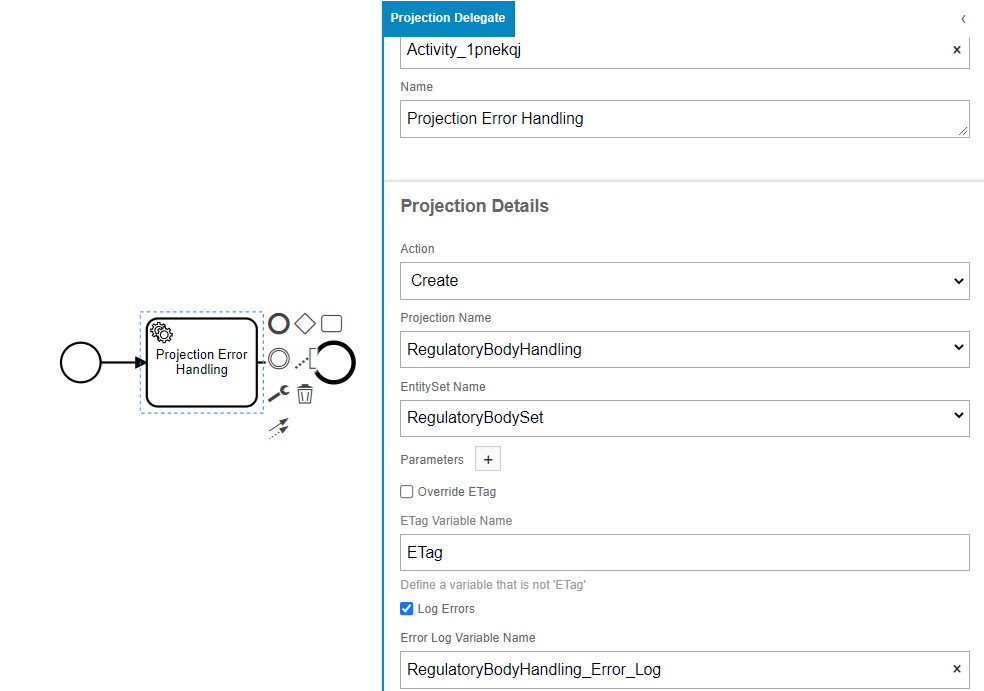Enable the Override ETag checkbox

click(x=407, y=491)
